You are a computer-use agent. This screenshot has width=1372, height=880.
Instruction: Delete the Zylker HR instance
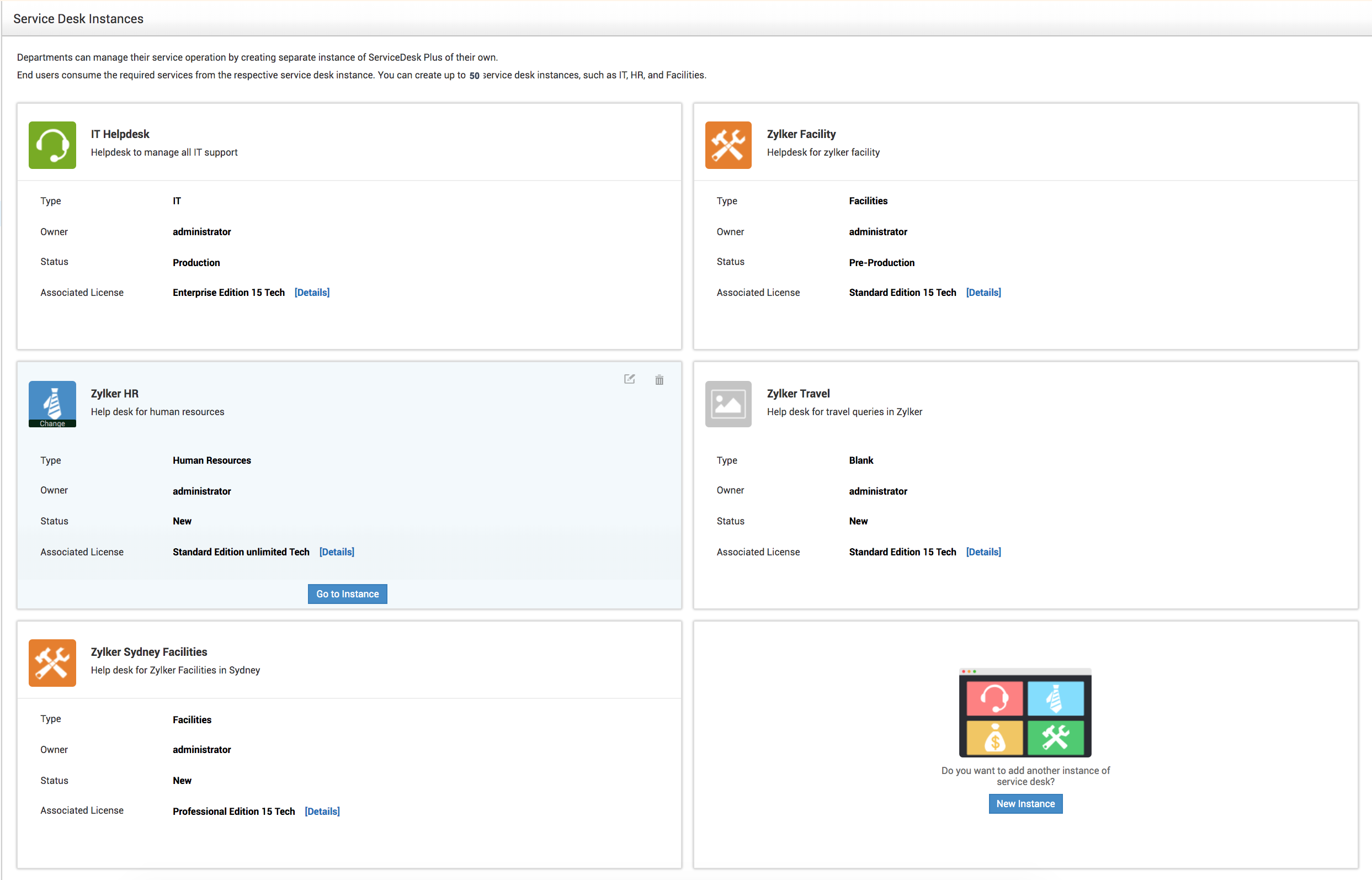658,380
